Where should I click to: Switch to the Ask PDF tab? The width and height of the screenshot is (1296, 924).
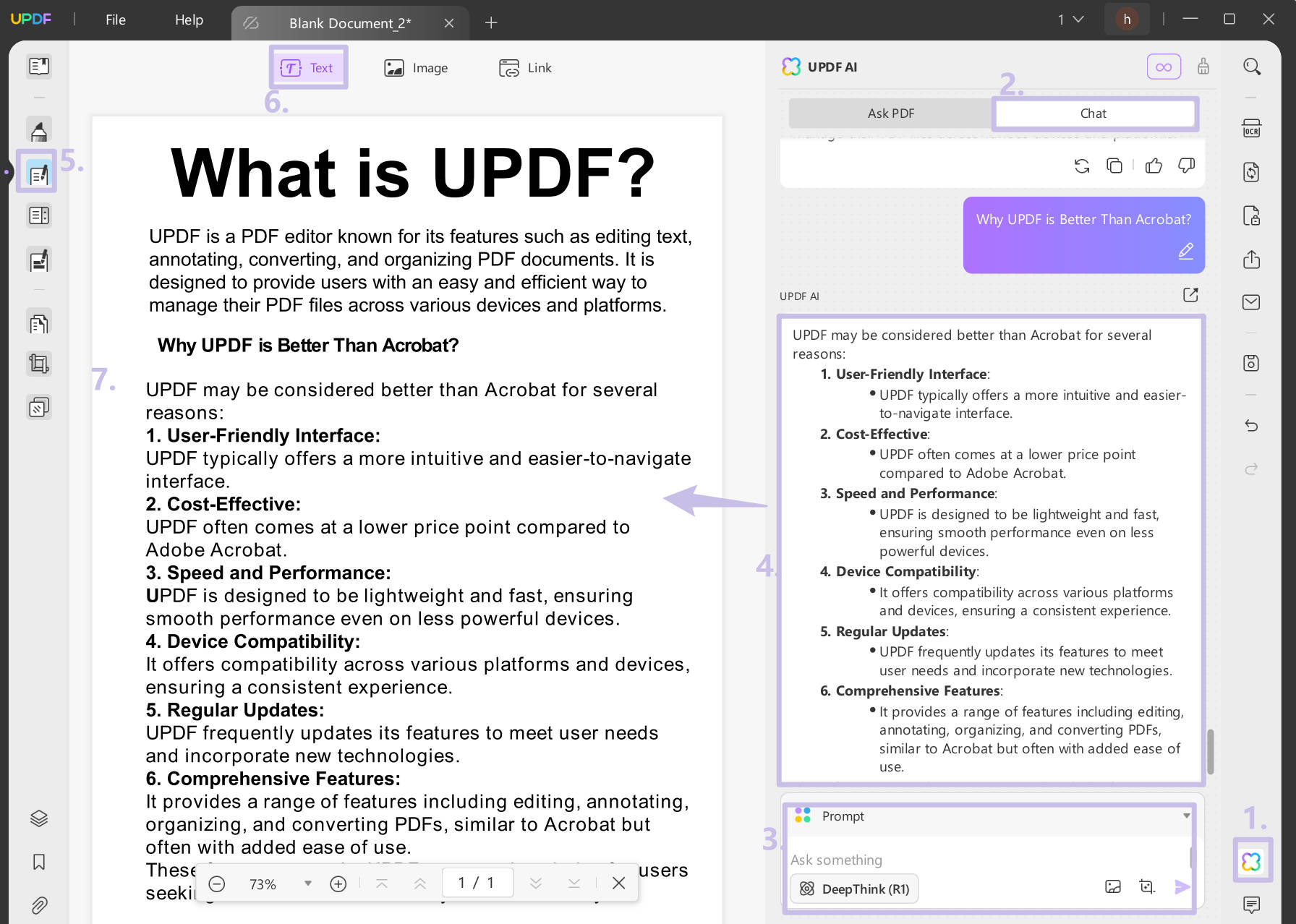(x=891, y=113)
